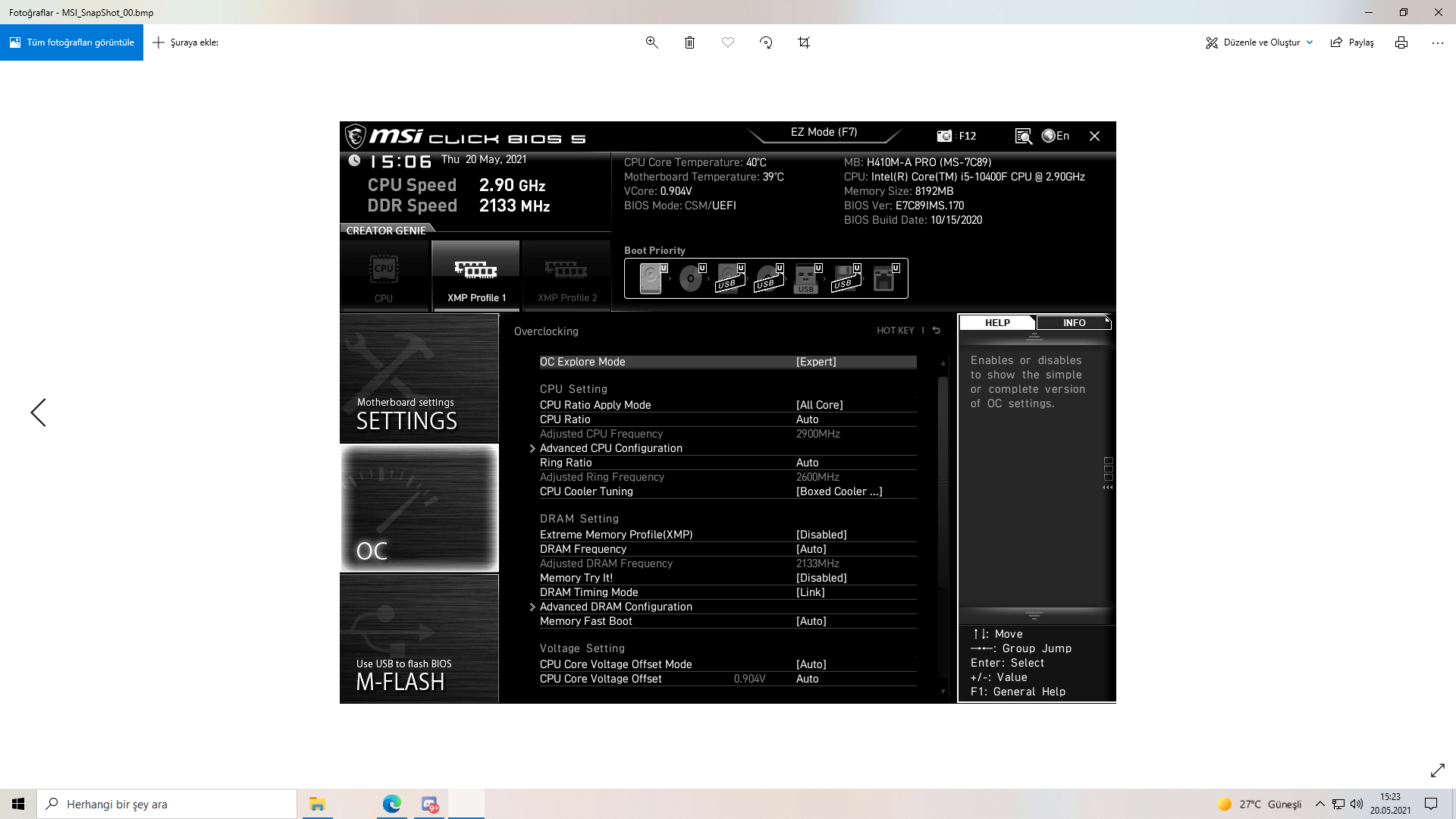Image resolution: width=1456 pixels, height=819 pixels.
Task: Enter full screen with diagonal arrows icon
Action: (1437, 770)
